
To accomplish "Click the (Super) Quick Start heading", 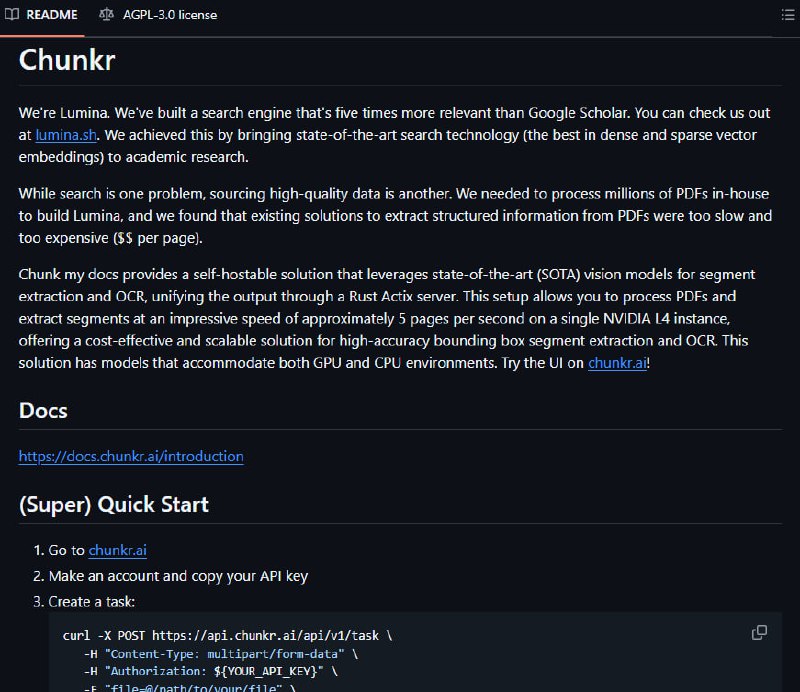I will (114, 505).
